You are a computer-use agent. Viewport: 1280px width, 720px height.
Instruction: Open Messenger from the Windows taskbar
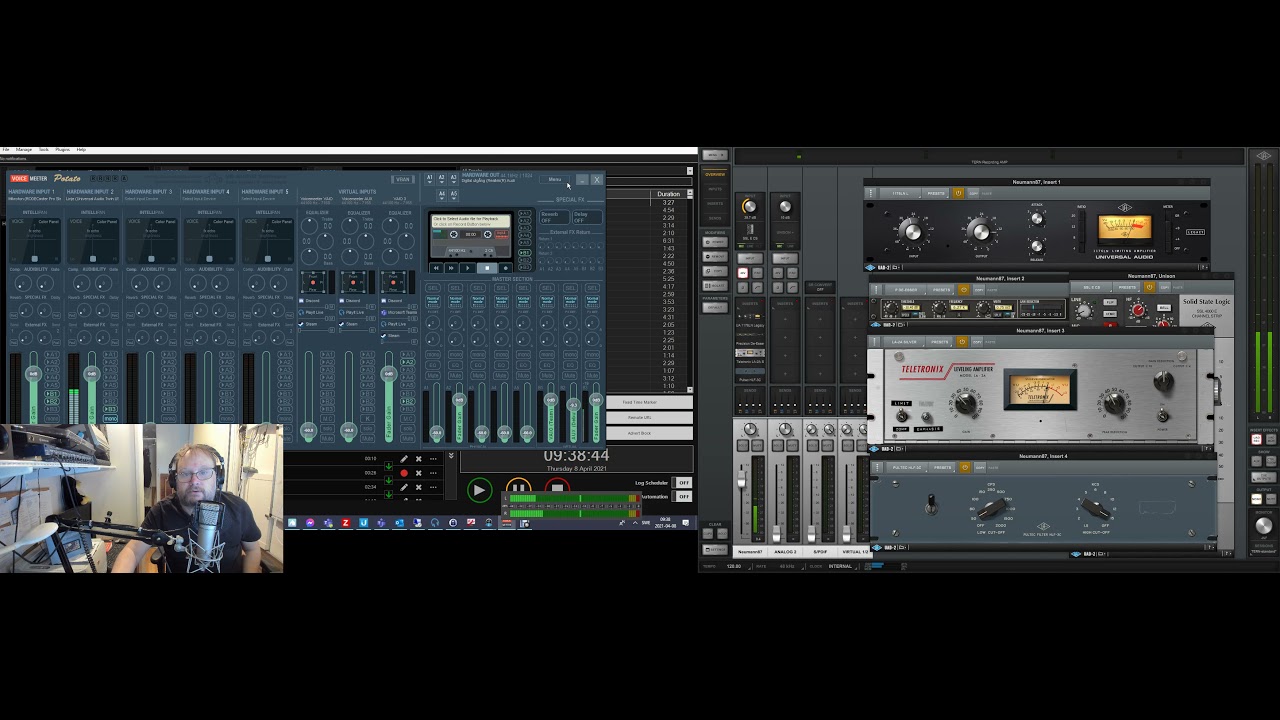pos(310,523)
